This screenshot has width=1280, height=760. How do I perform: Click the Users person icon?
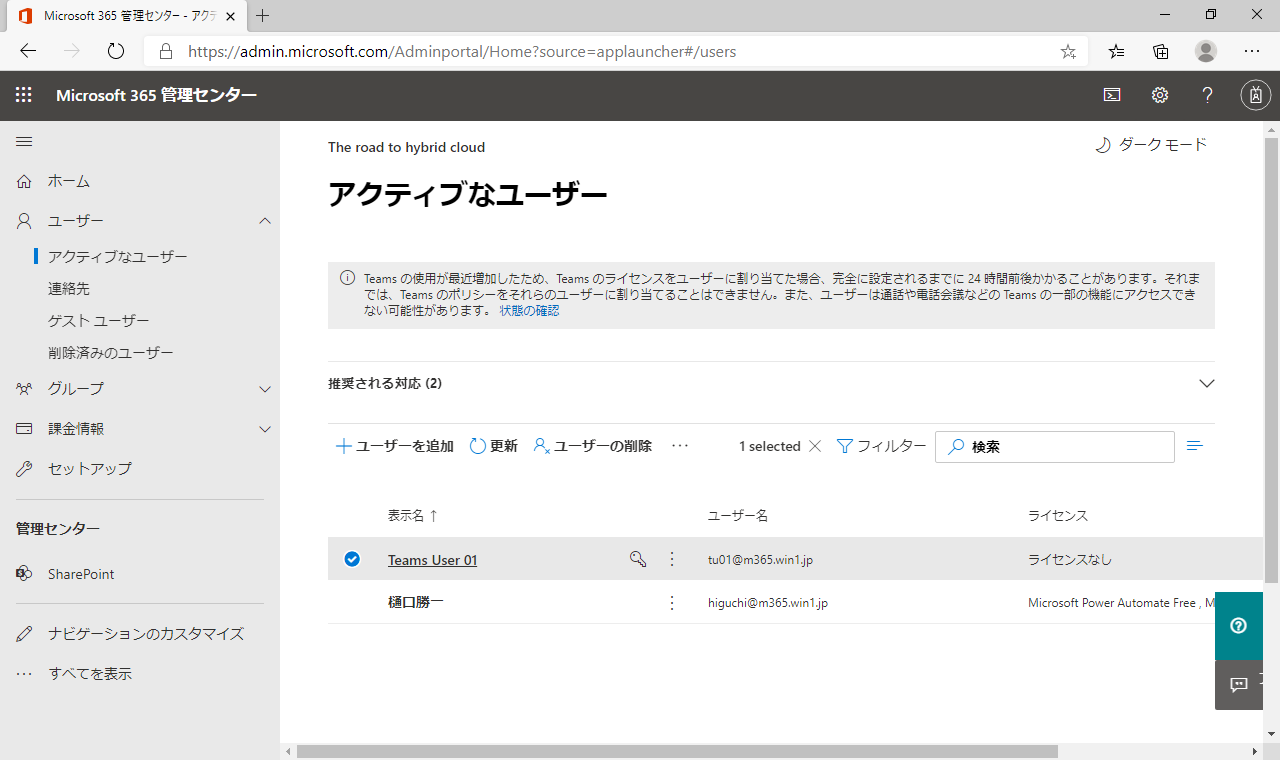[25, 221]
